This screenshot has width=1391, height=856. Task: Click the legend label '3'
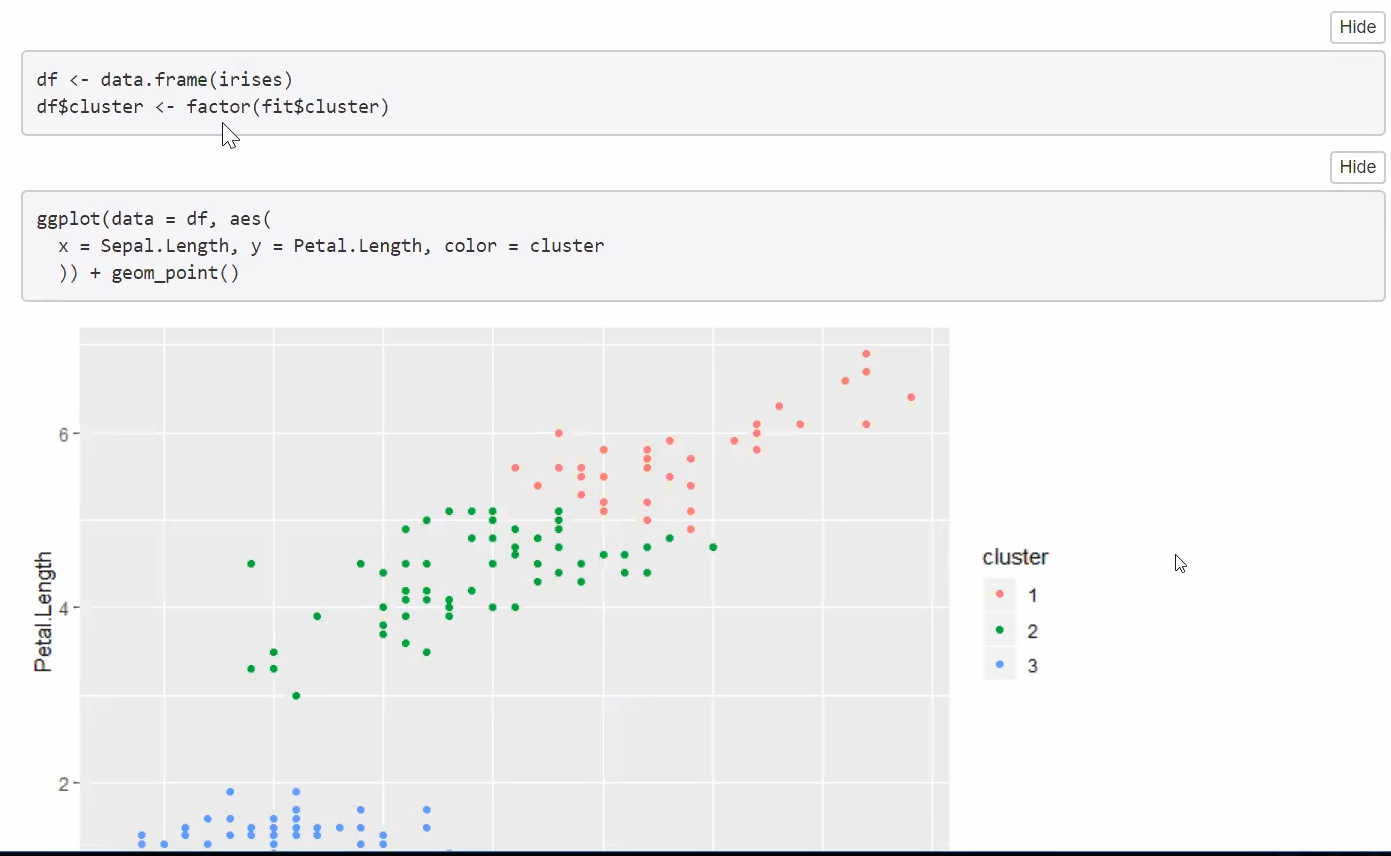point(1033,666)
